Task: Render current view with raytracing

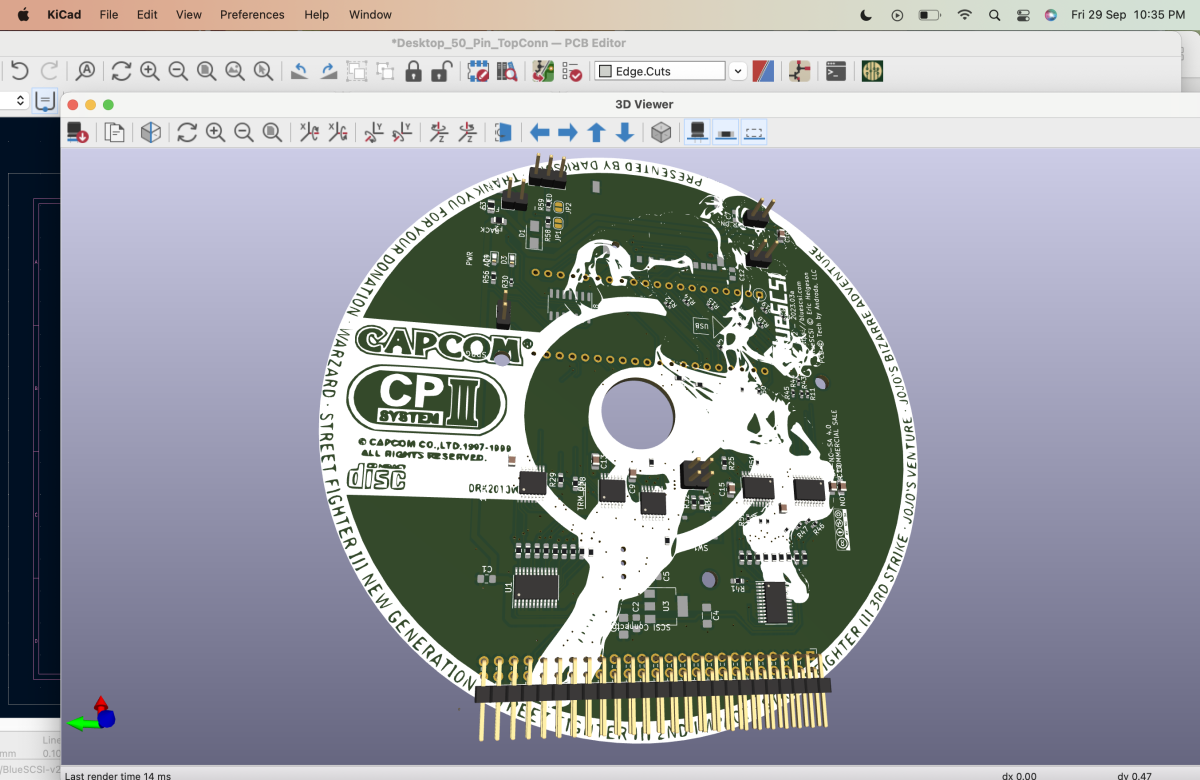Action: pos(151,132)
